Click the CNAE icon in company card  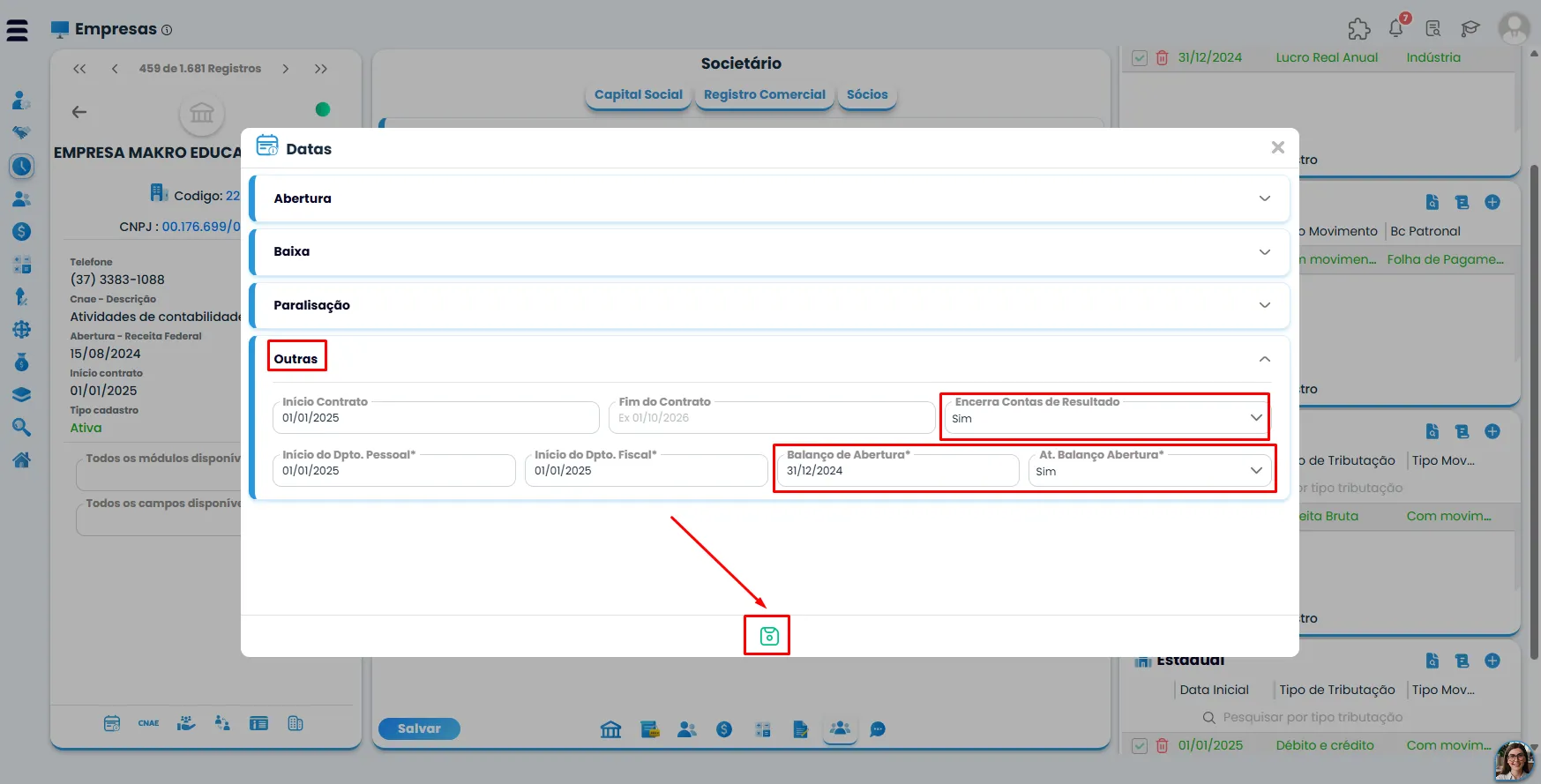tap(148, 723)
